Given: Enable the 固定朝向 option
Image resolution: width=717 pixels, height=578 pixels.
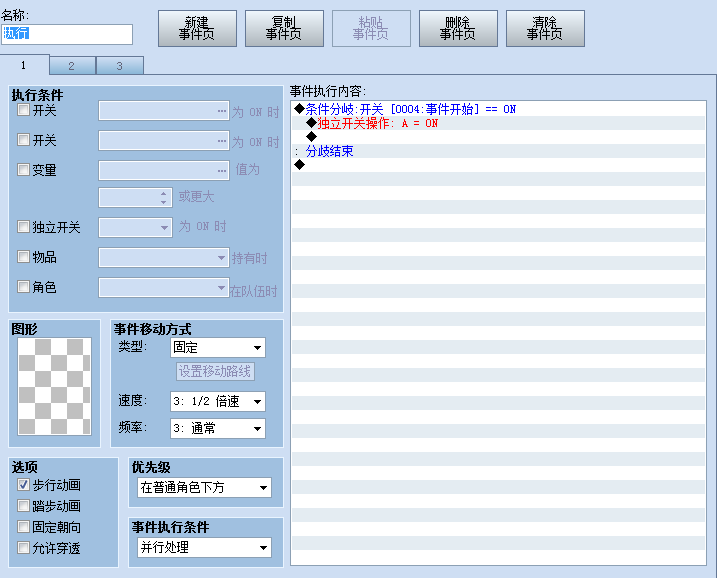Looking at the screenshot, I should point(23,527).
